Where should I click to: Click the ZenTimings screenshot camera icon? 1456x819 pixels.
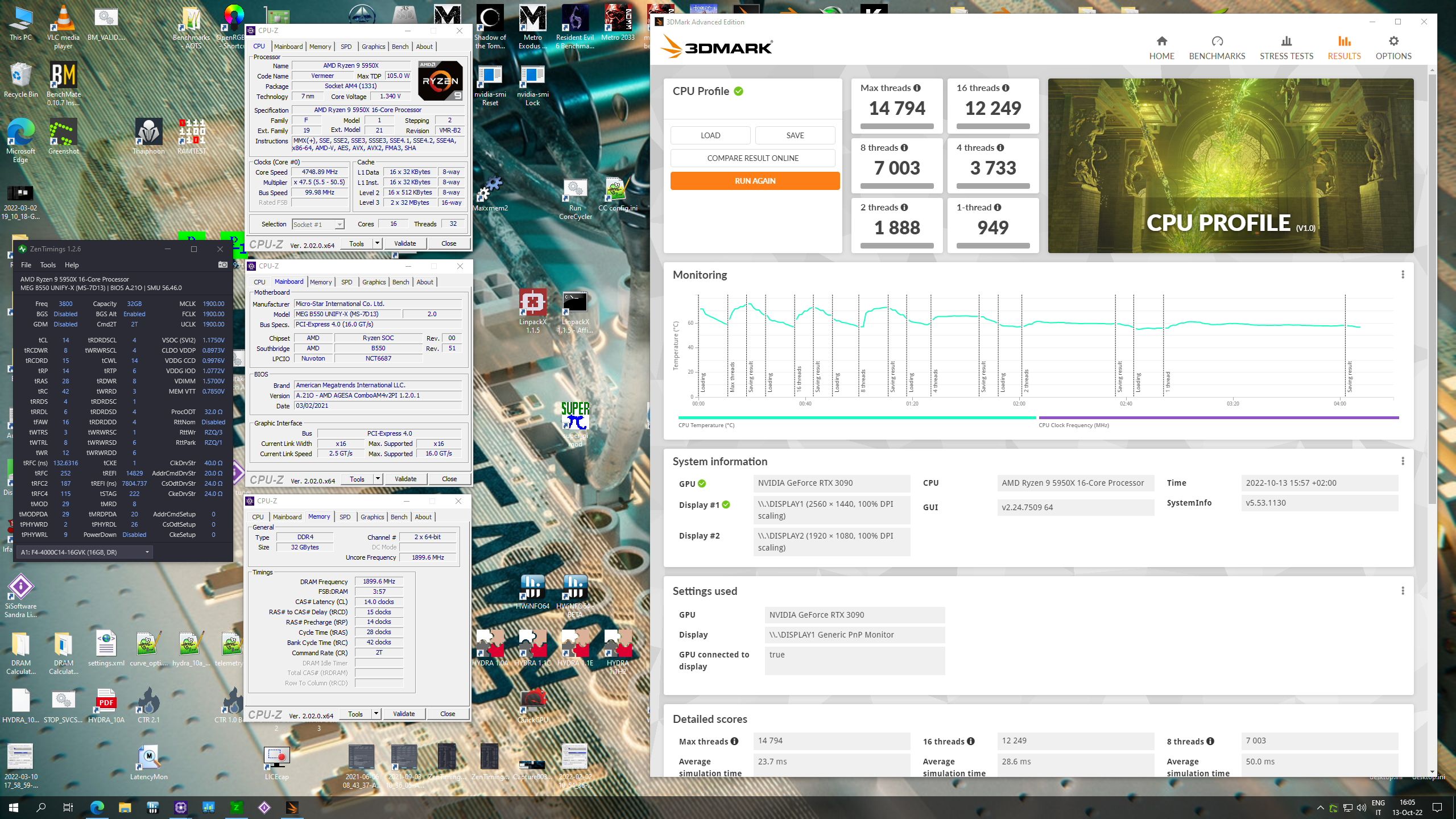tap(223, 264)
